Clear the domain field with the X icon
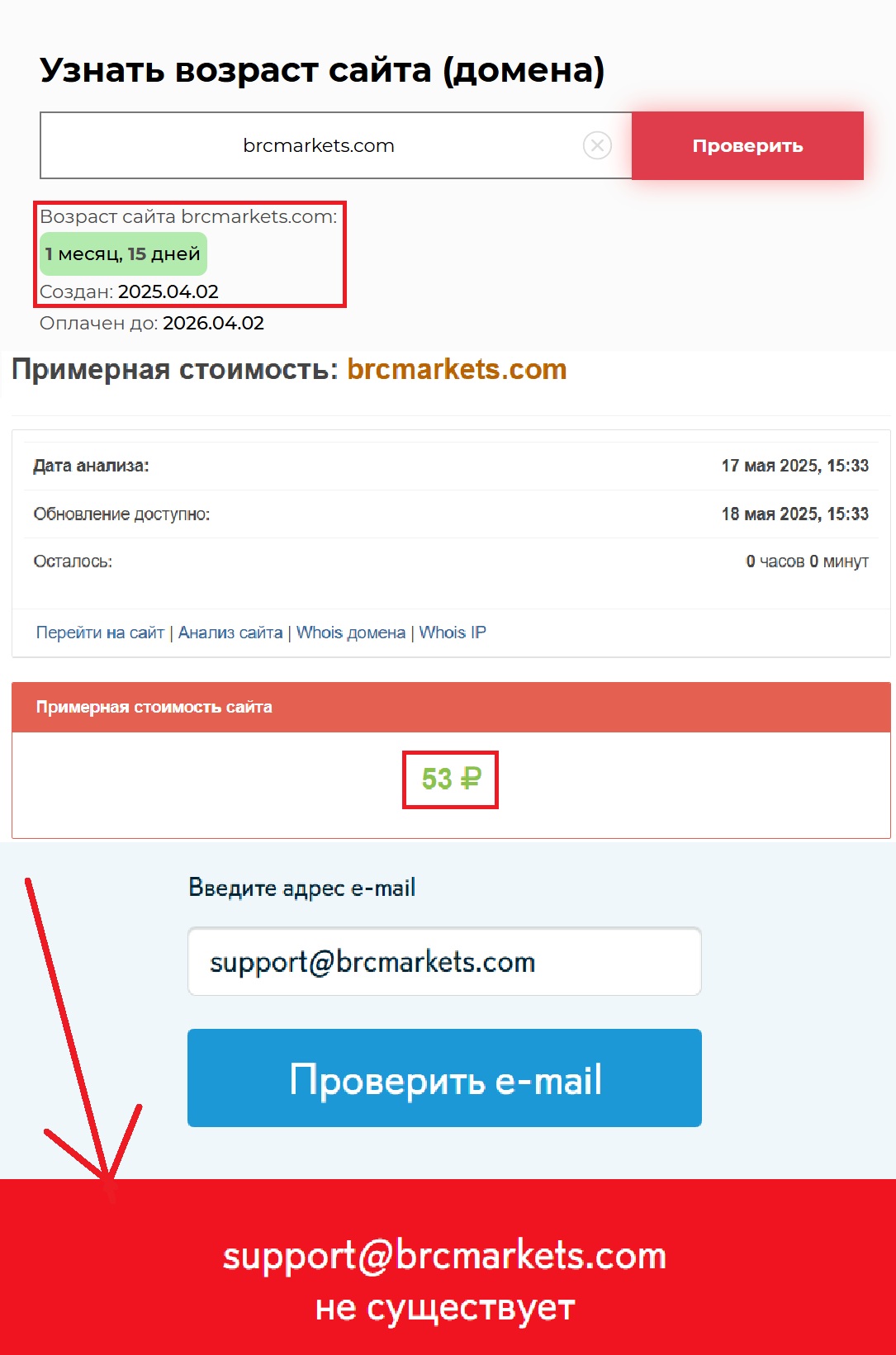The width and height of the screenshot is (896, 1355). [597, 145]
